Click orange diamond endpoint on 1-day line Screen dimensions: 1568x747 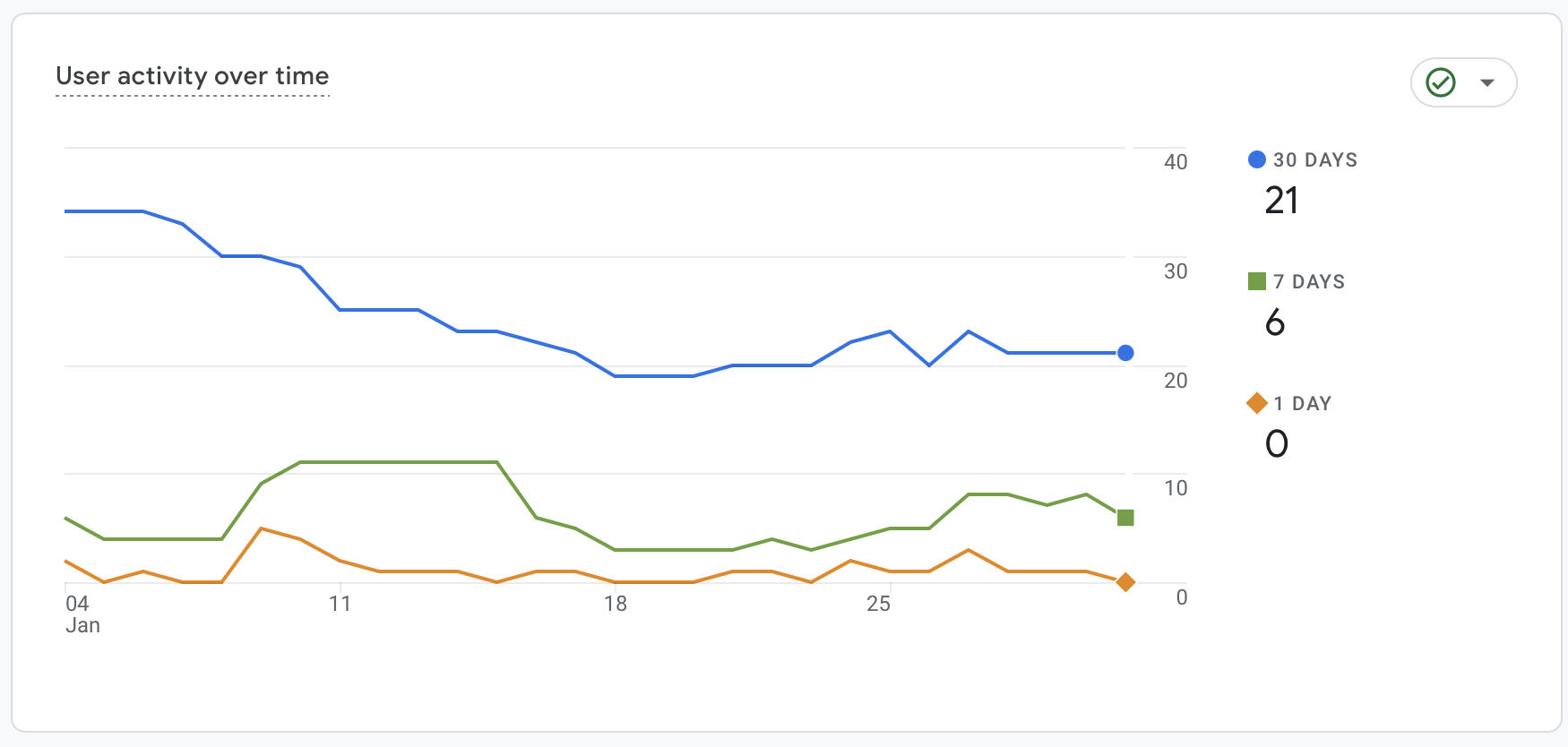tap(1125, 582)
